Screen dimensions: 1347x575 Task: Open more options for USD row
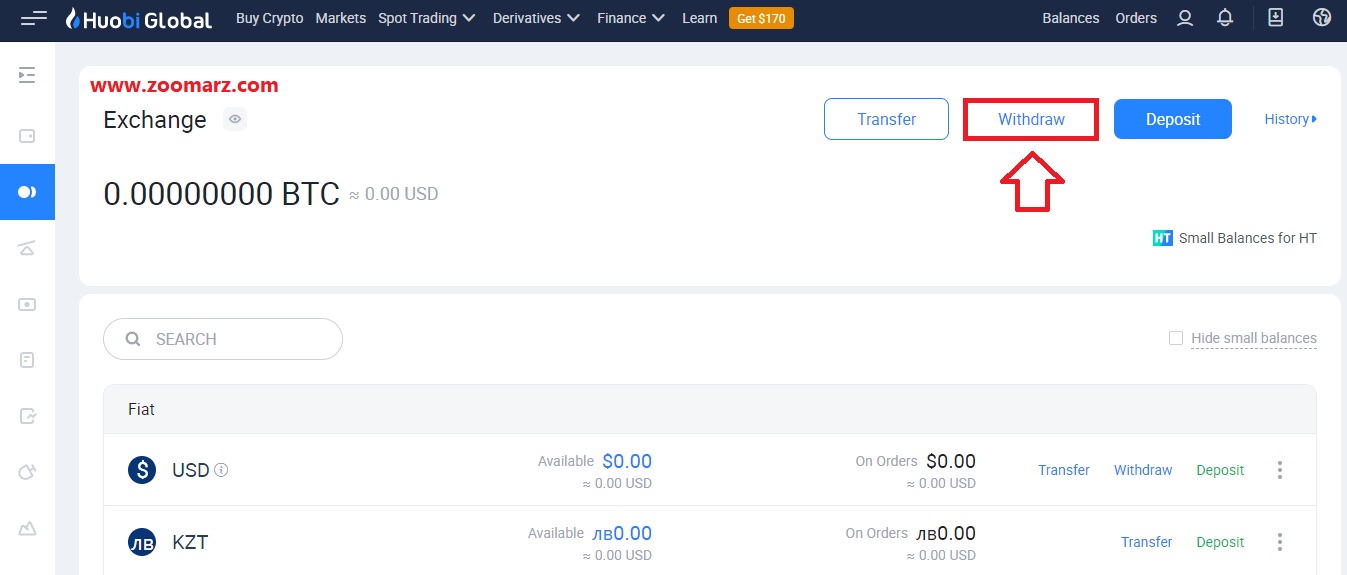[1279, 470]
